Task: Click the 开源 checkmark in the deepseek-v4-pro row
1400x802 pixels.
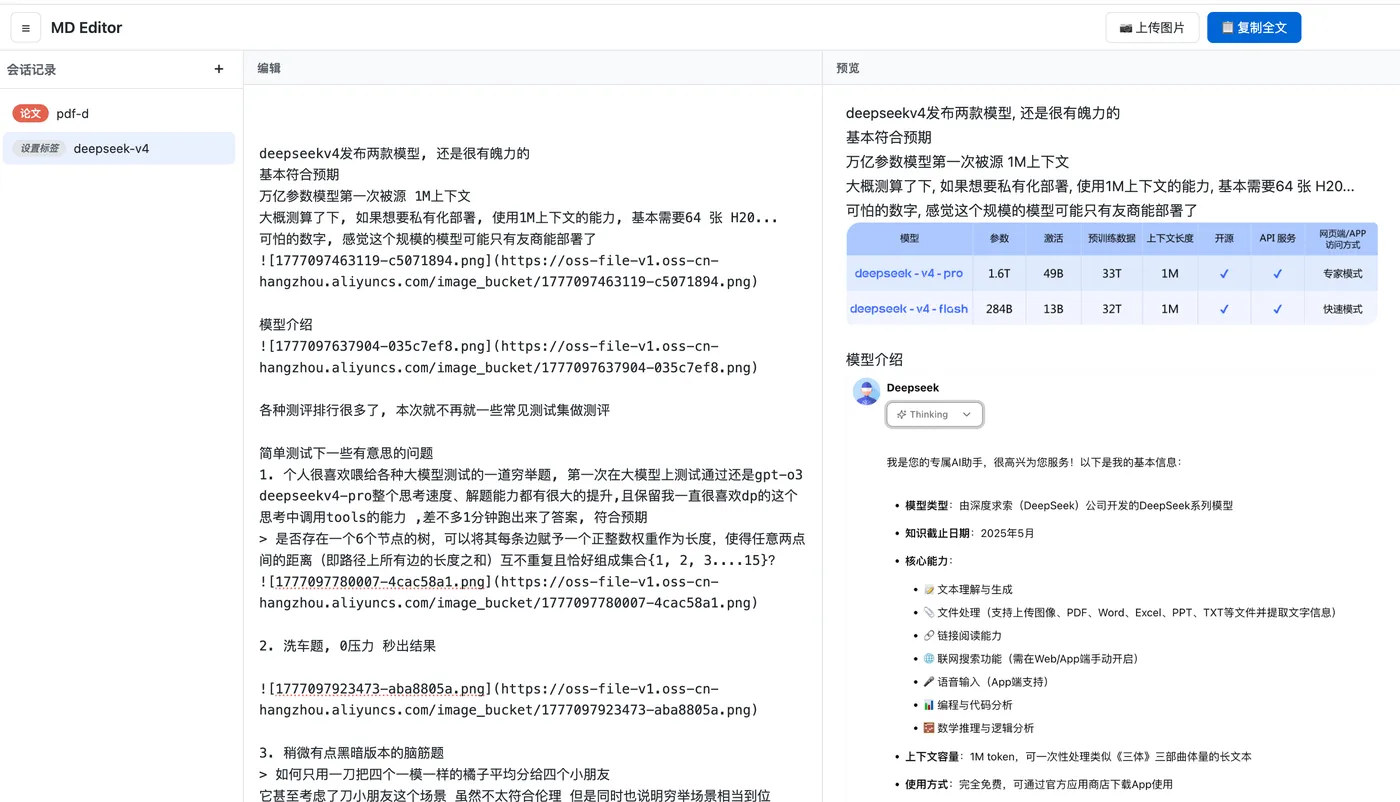Action: (x=1224, y=273)
